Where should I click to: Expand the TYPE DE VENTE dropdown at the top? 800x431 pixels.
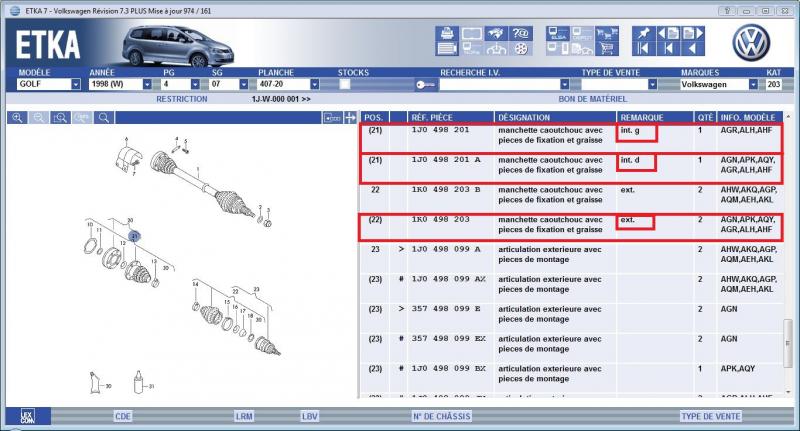652,84
